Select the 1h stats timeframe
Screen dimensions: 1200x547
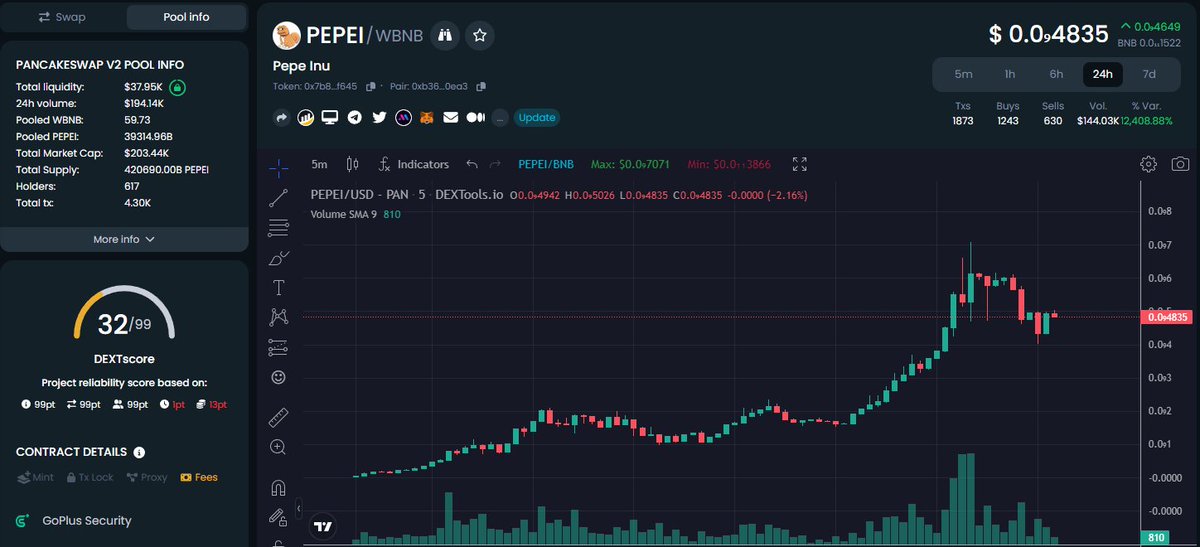(x=1010, y=74)
